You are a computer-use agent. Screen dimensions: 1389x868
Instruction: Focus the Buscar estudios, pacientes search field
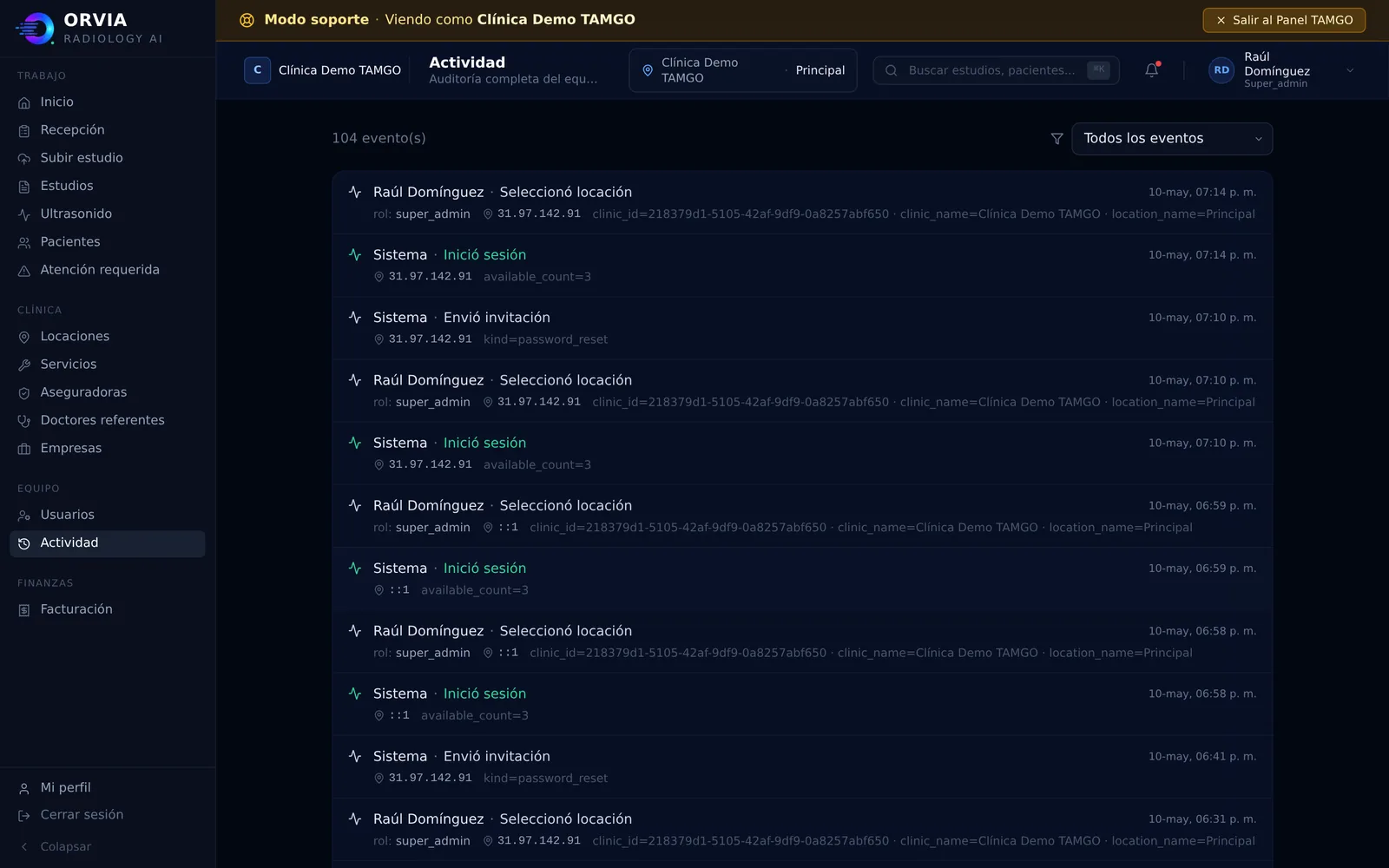[x=996, y=70]
